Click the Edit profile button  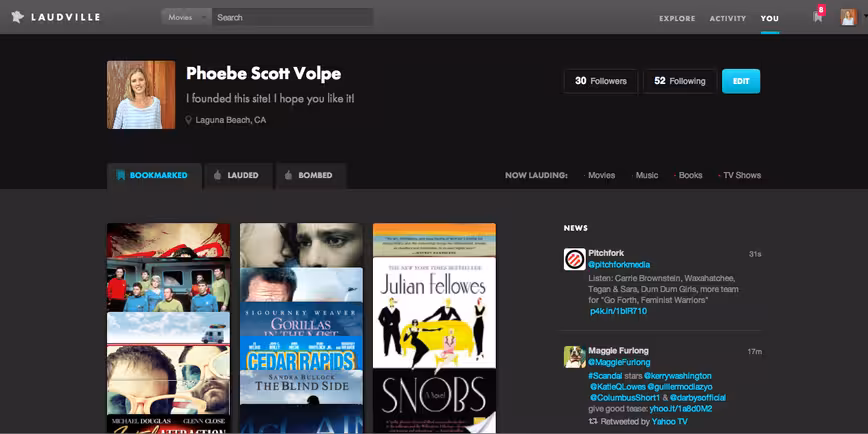741,81
